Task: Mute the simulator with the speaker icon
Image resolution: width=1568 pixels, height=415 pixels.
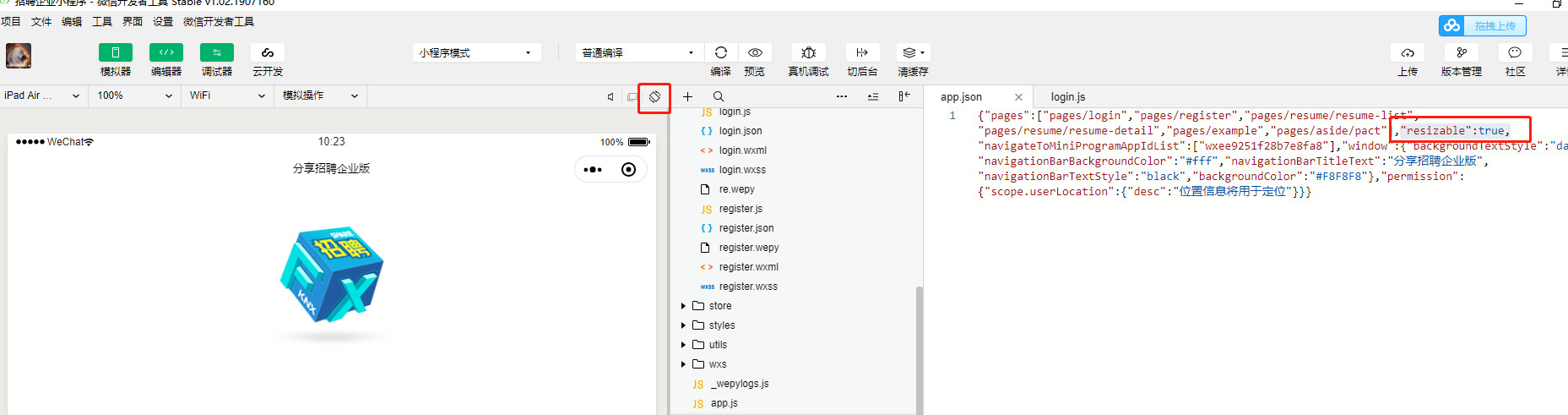Action: [x=610, y=96]
